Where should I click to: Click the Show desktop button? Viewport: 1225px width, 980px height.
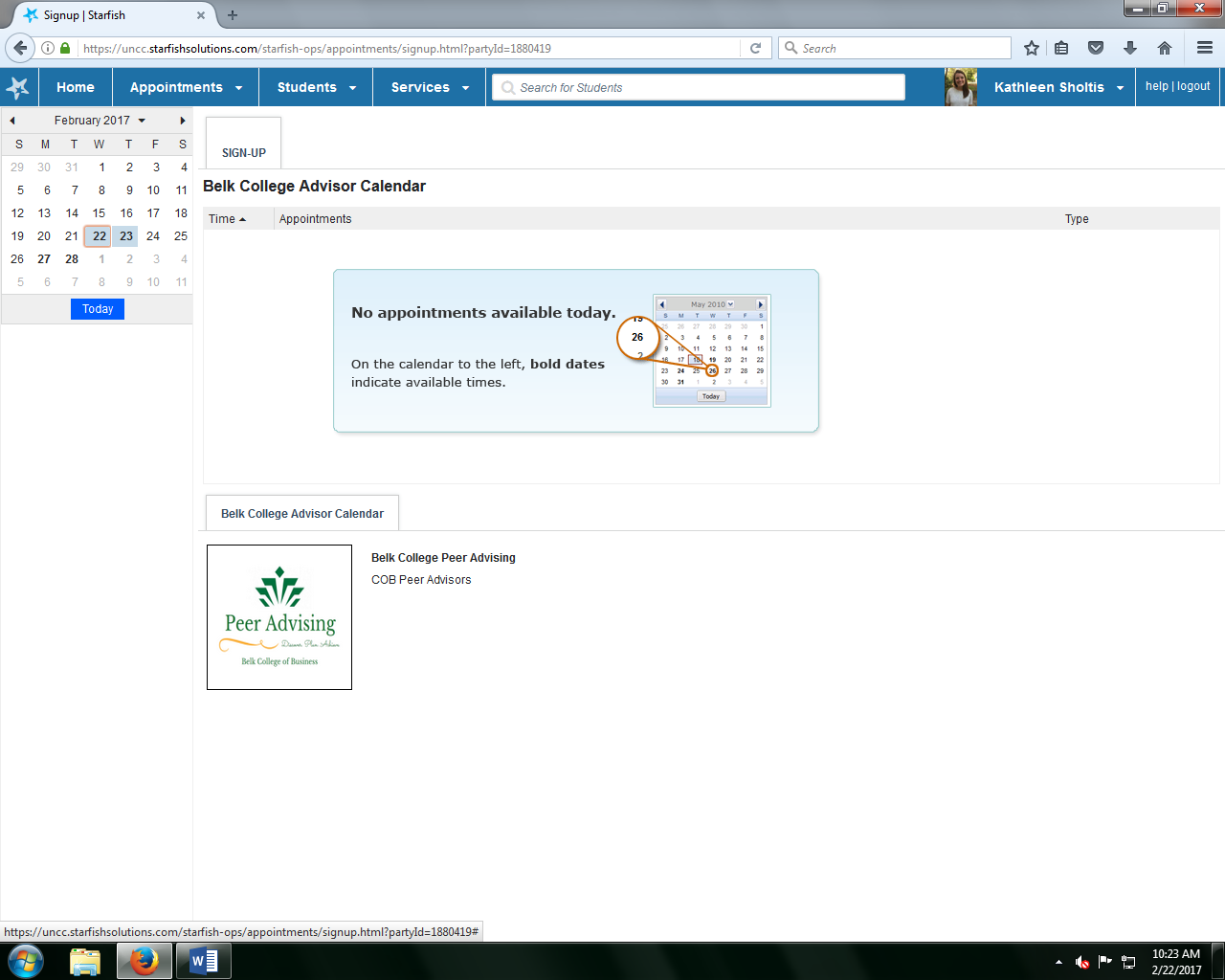point(1218,961)
